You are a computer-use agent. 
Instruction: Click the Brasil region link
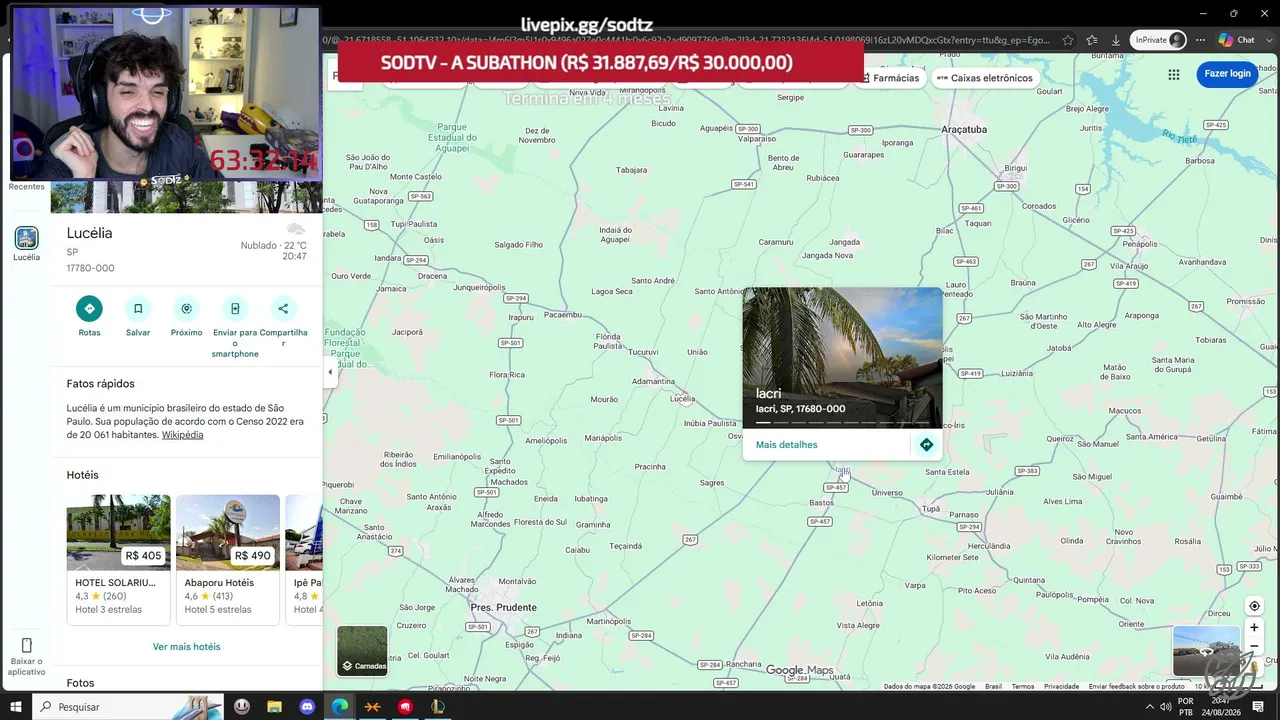(x=993, y=686)
